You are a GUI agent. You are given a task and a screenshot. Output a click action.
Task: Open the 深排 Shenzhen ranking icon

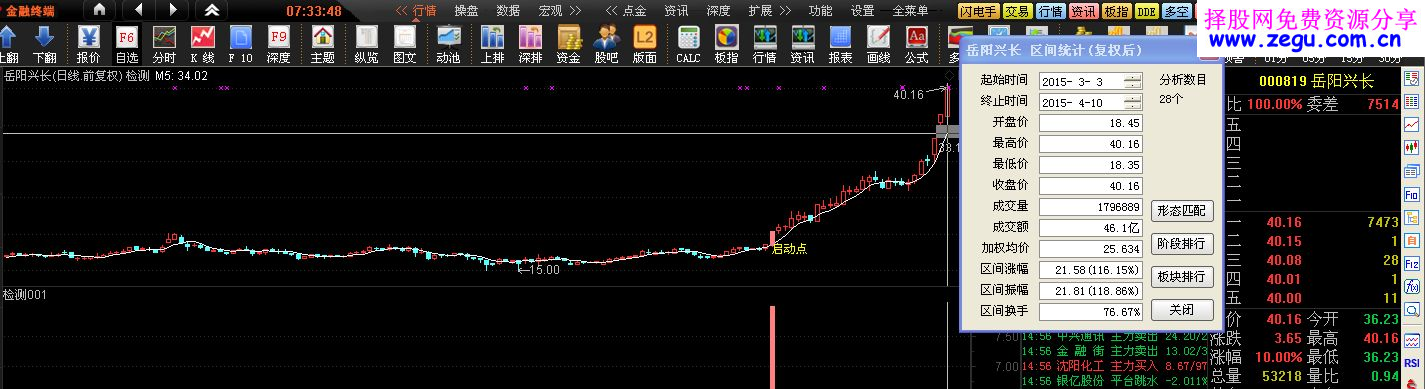531,44
